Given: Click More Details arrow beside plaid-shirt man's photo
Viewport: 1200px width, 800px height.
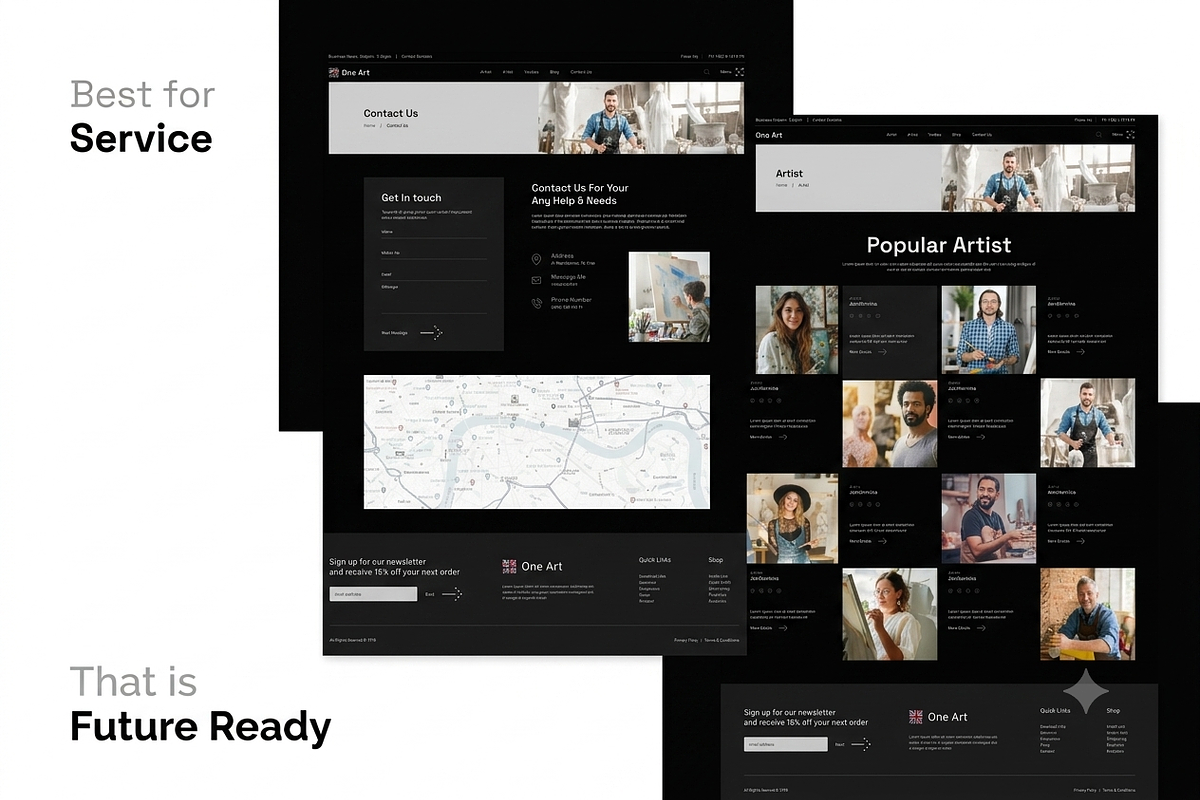Looking at the screenshot, I should (1079, 352).
